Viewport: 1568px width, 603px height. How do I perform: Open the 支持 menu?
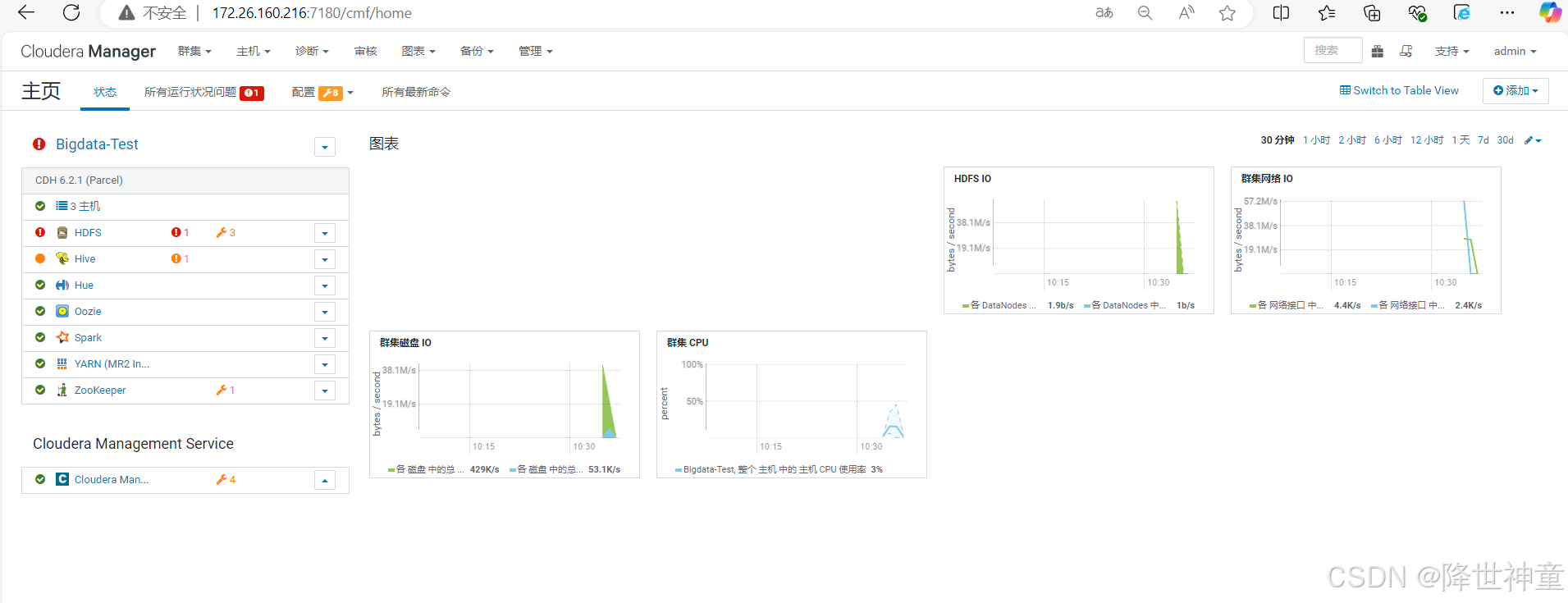(1451, 51)
